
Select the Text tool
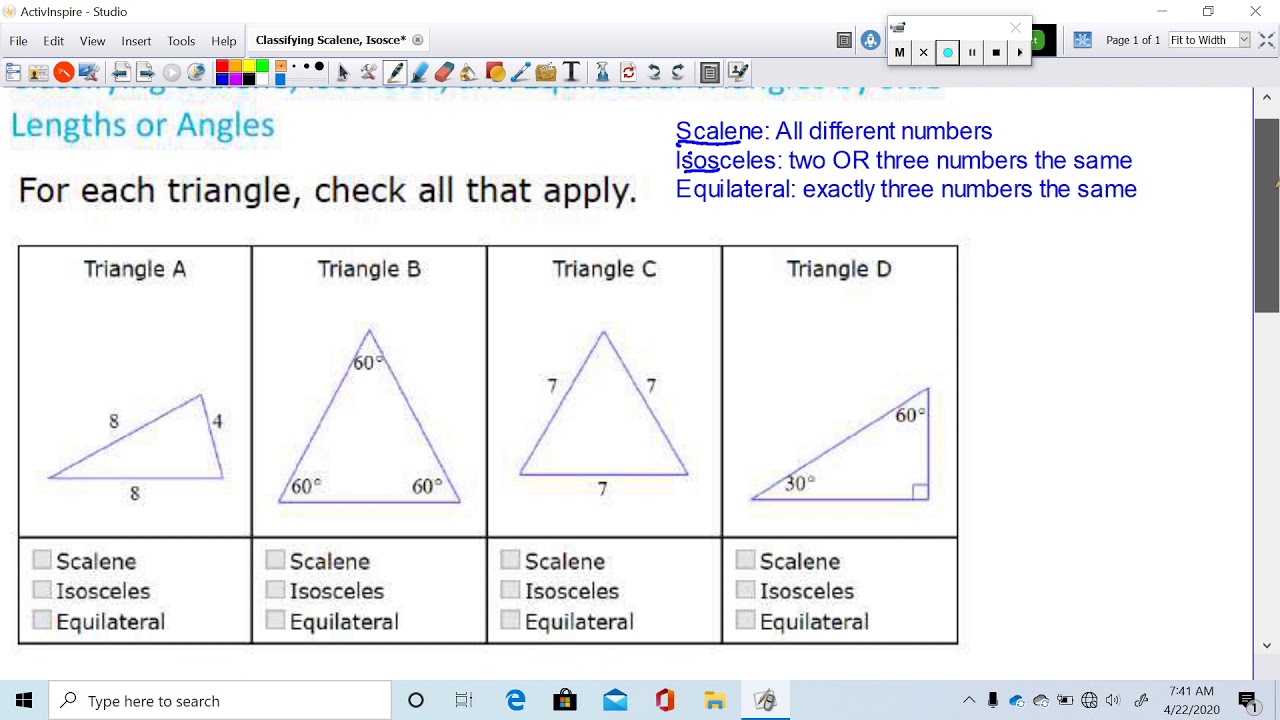(572, 72)
